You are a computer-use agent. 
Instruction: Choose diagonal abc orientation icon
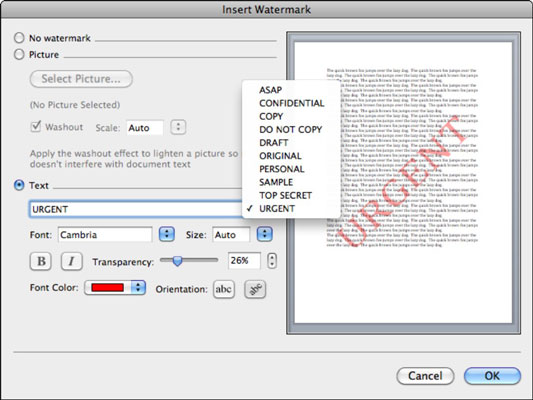coord(255,289)
